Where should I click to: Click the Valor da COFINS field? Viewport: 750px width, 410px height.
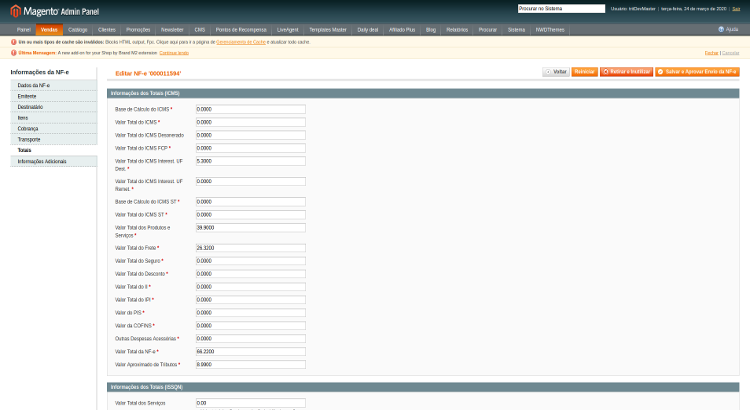pos(251,325)
